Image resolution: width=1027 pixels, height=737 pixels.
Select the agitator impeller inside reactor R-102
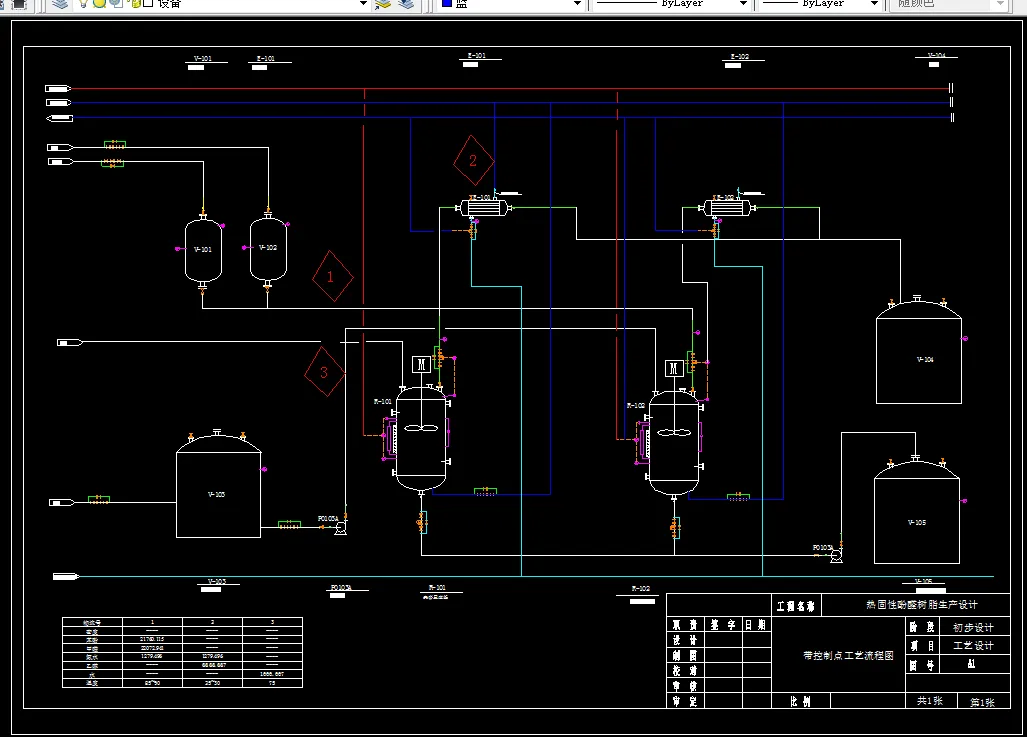tap(673, 432)
